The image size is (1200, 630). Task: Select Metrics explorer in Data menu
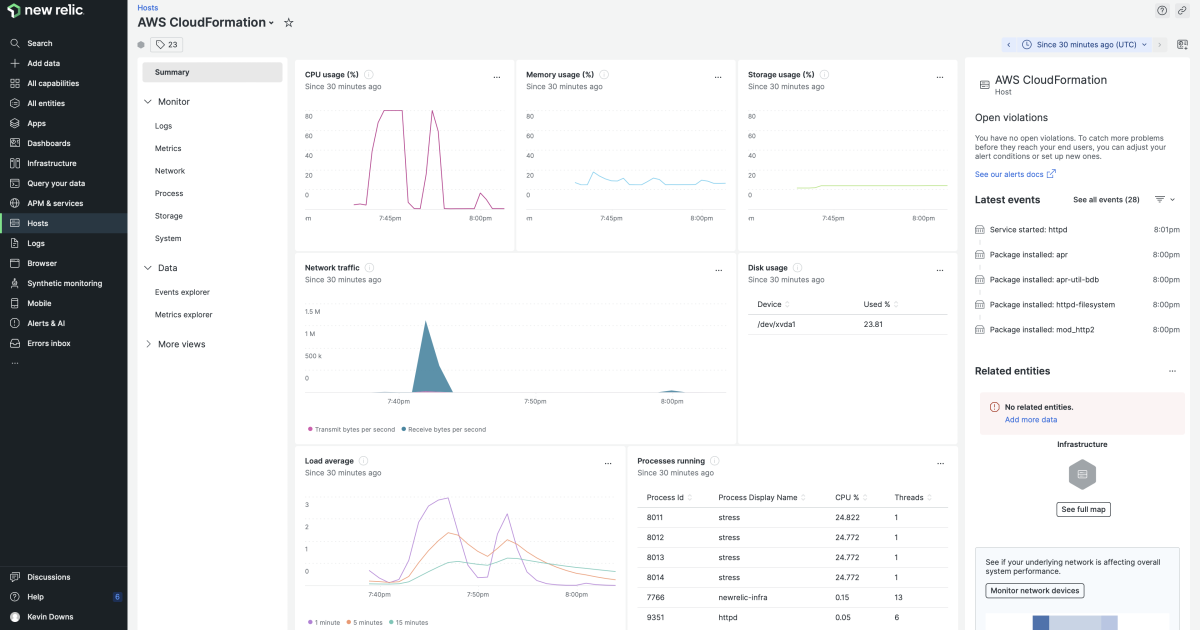[183, 315]
